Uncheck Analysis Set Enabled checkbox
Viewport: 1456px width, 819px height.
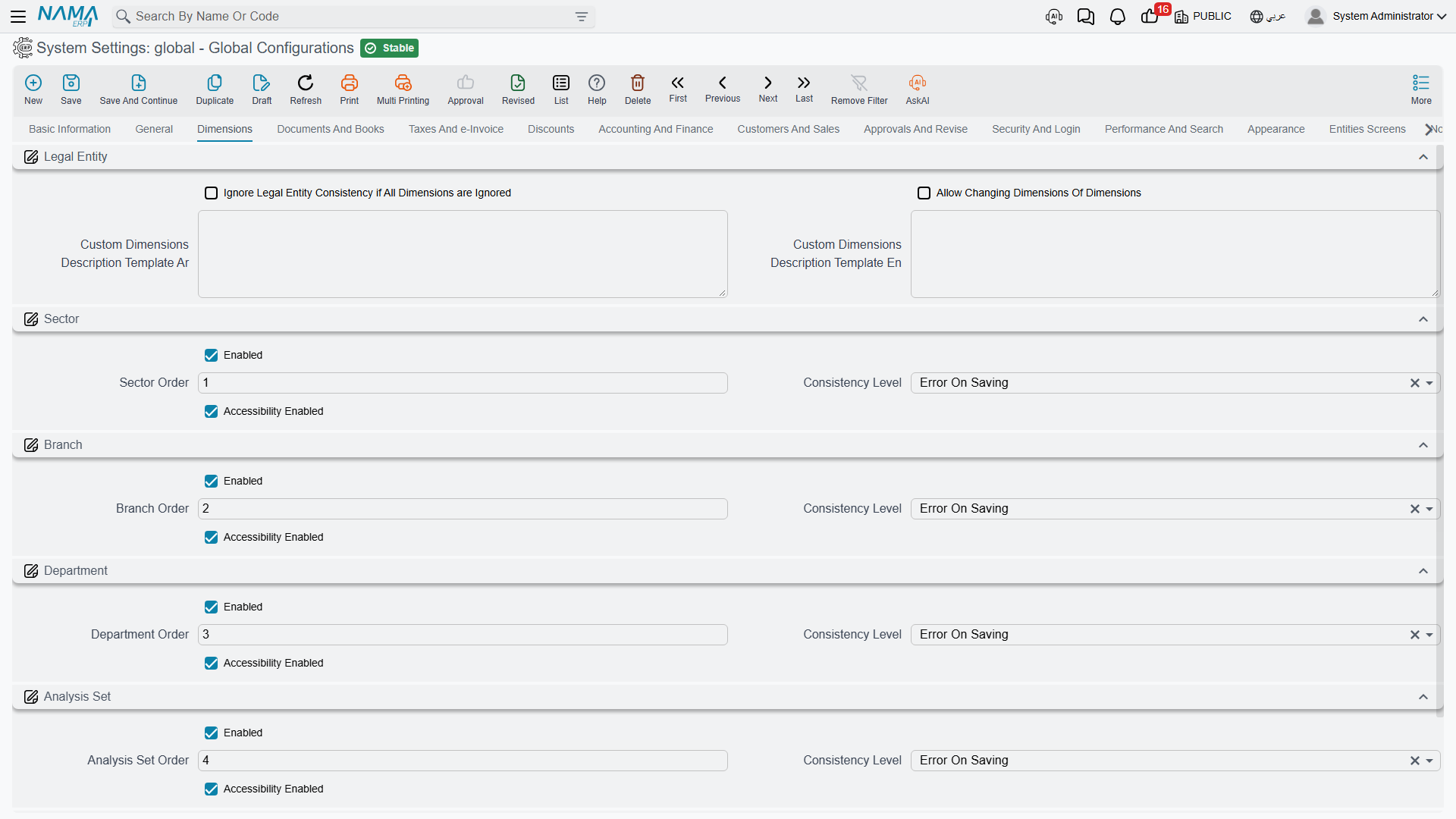click(x=212, y=733)
